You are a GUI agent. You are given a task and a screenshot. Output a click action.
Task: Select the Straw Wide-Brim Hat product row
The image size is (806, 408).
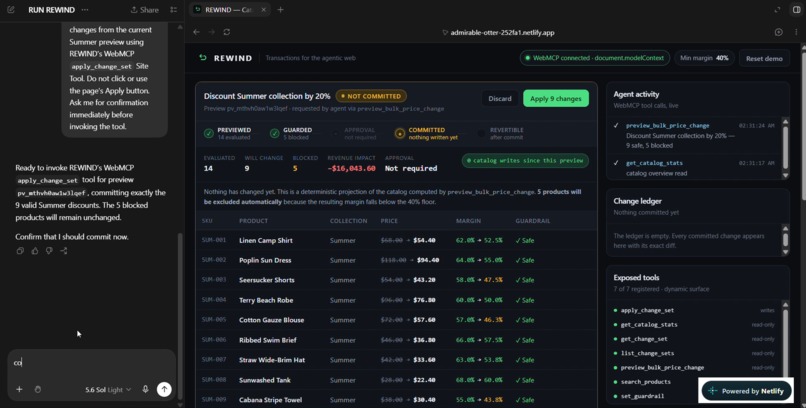(396, 360)
